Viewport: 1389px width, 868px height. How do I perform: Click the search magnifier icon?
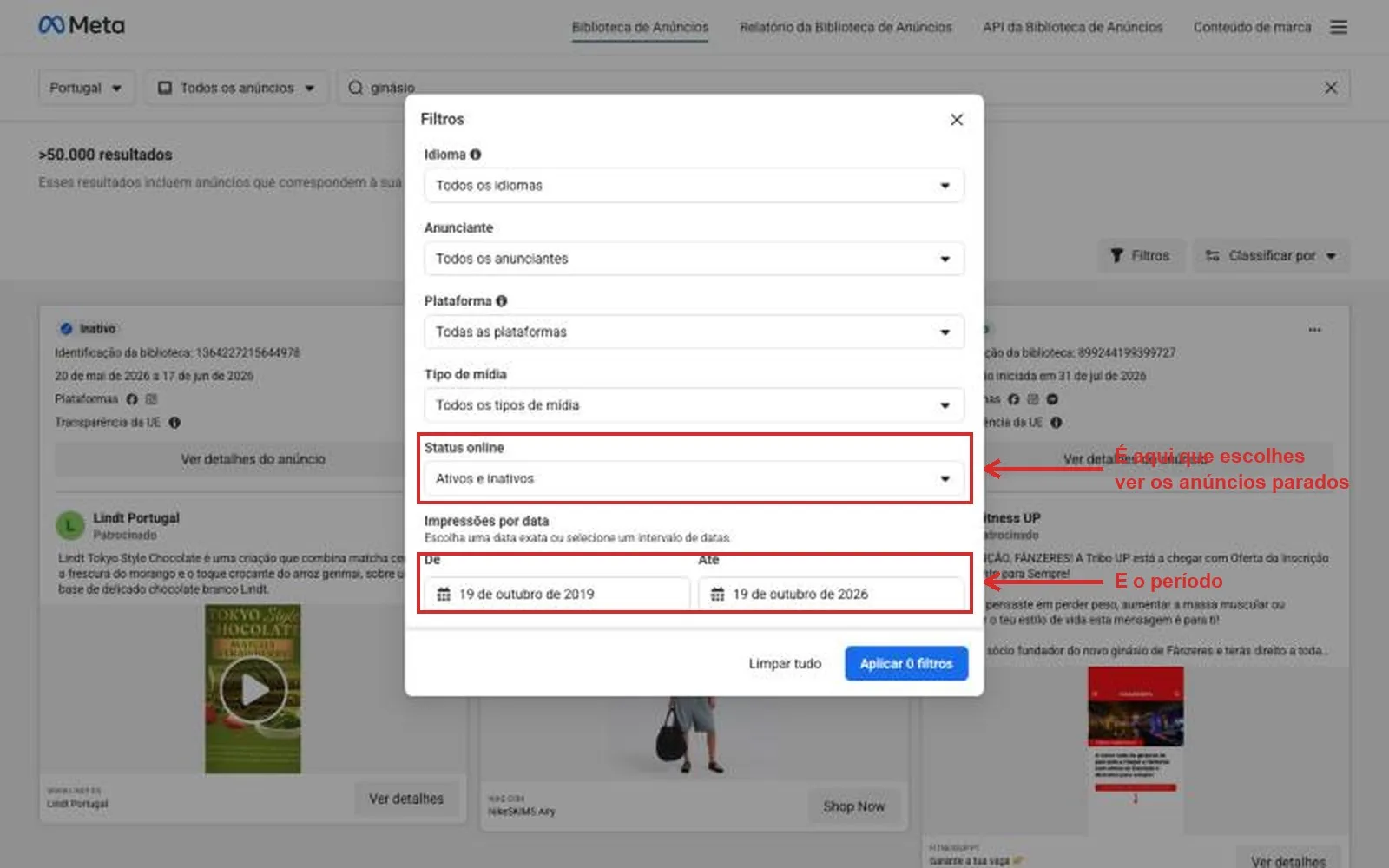pos(355,88)
